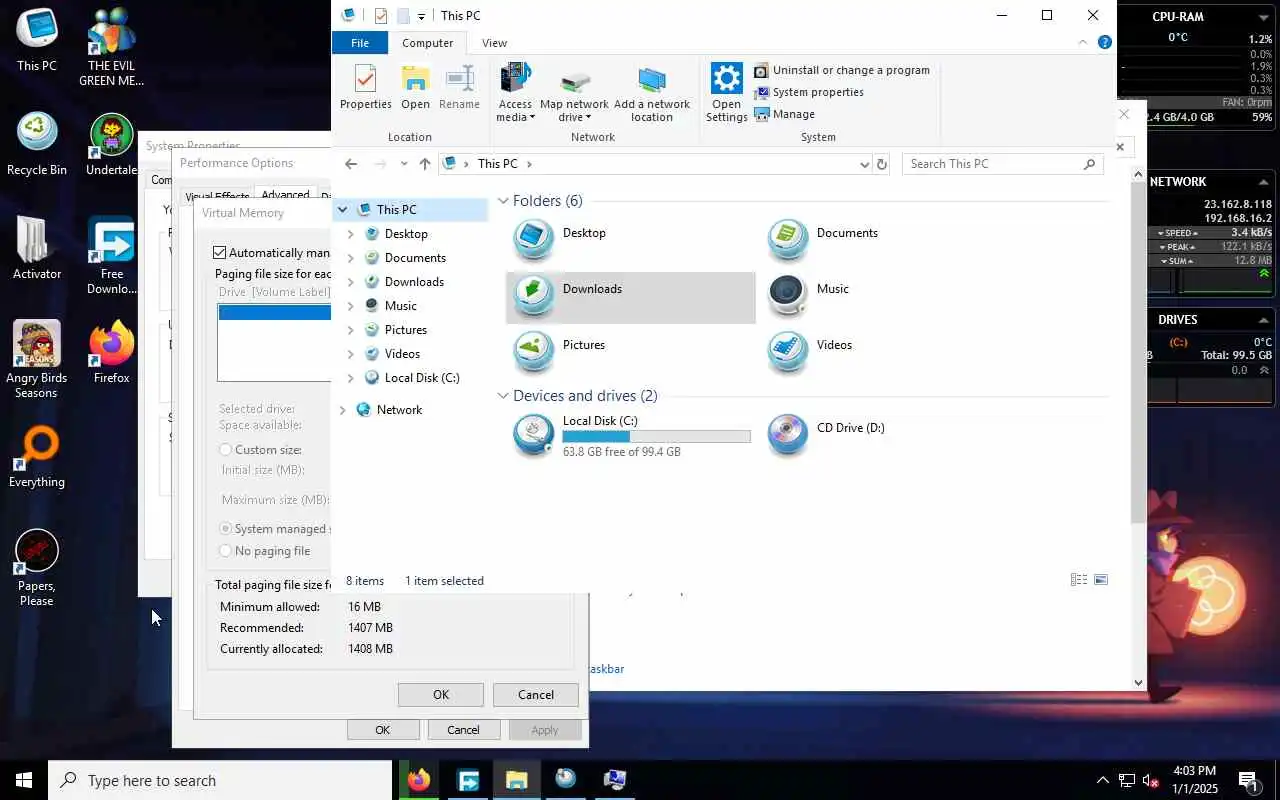Screen dimensions: 1280x800
Task: Open the Recycle Bin desktop icon
Action: pyautogui.click(x=37, y=144)
